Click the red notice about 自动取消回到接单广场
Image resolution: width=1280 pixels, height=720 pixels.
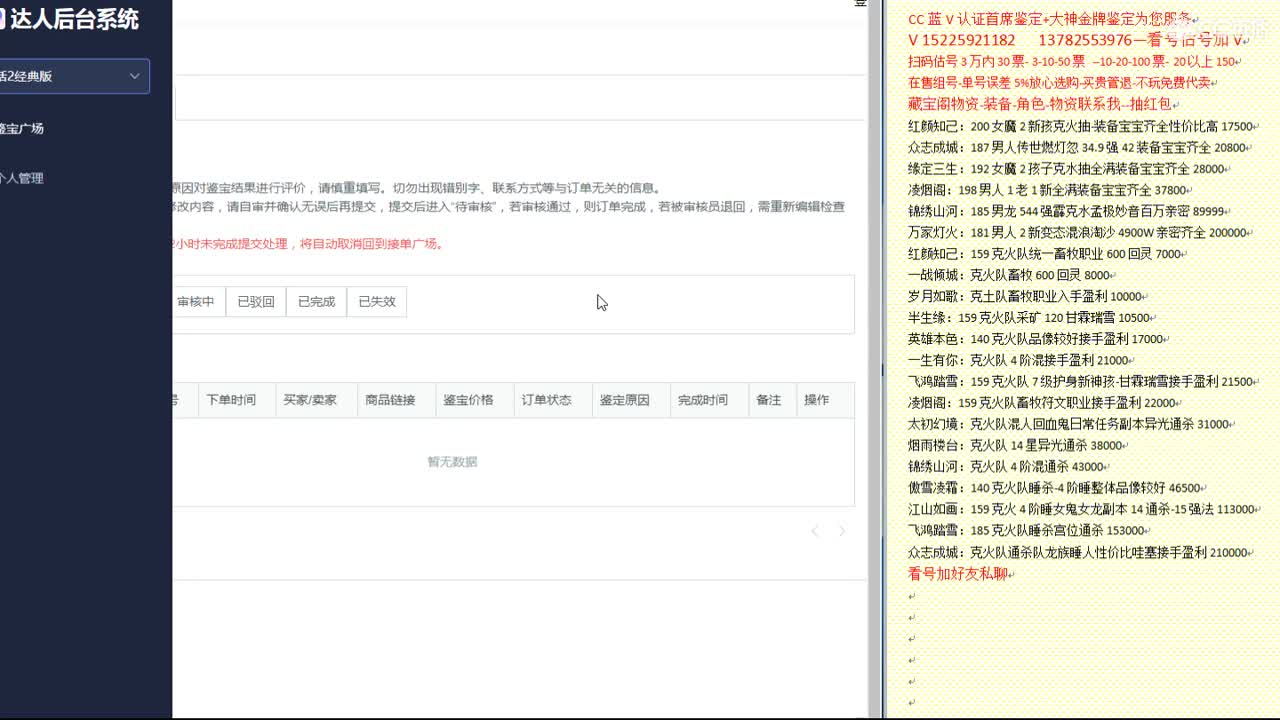[308, 244]
